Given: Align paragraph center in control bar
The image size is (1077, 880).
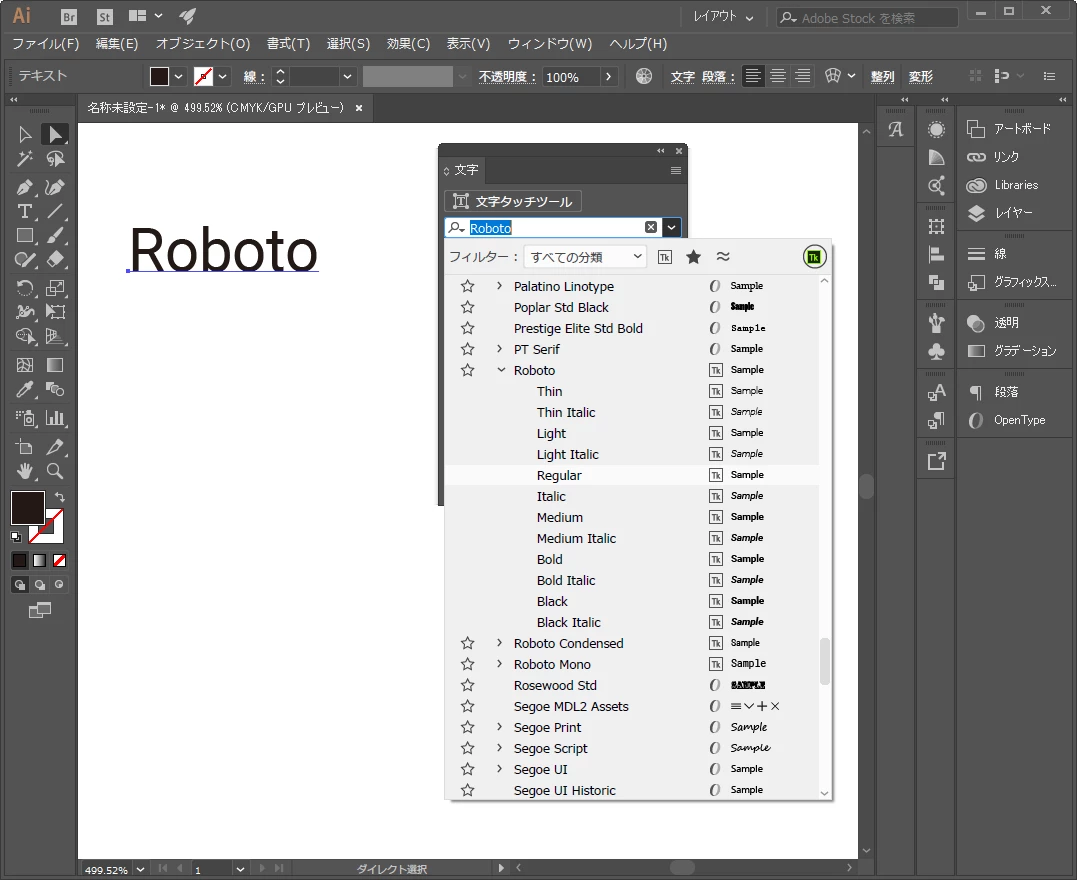Looking at the screenshot, I should pos(778,76).
